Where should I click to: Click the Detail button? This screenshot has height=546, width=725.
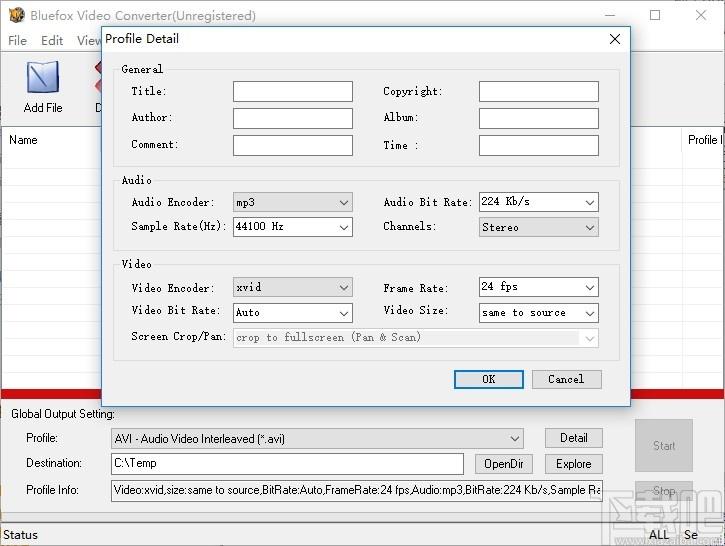click(574, 438)
